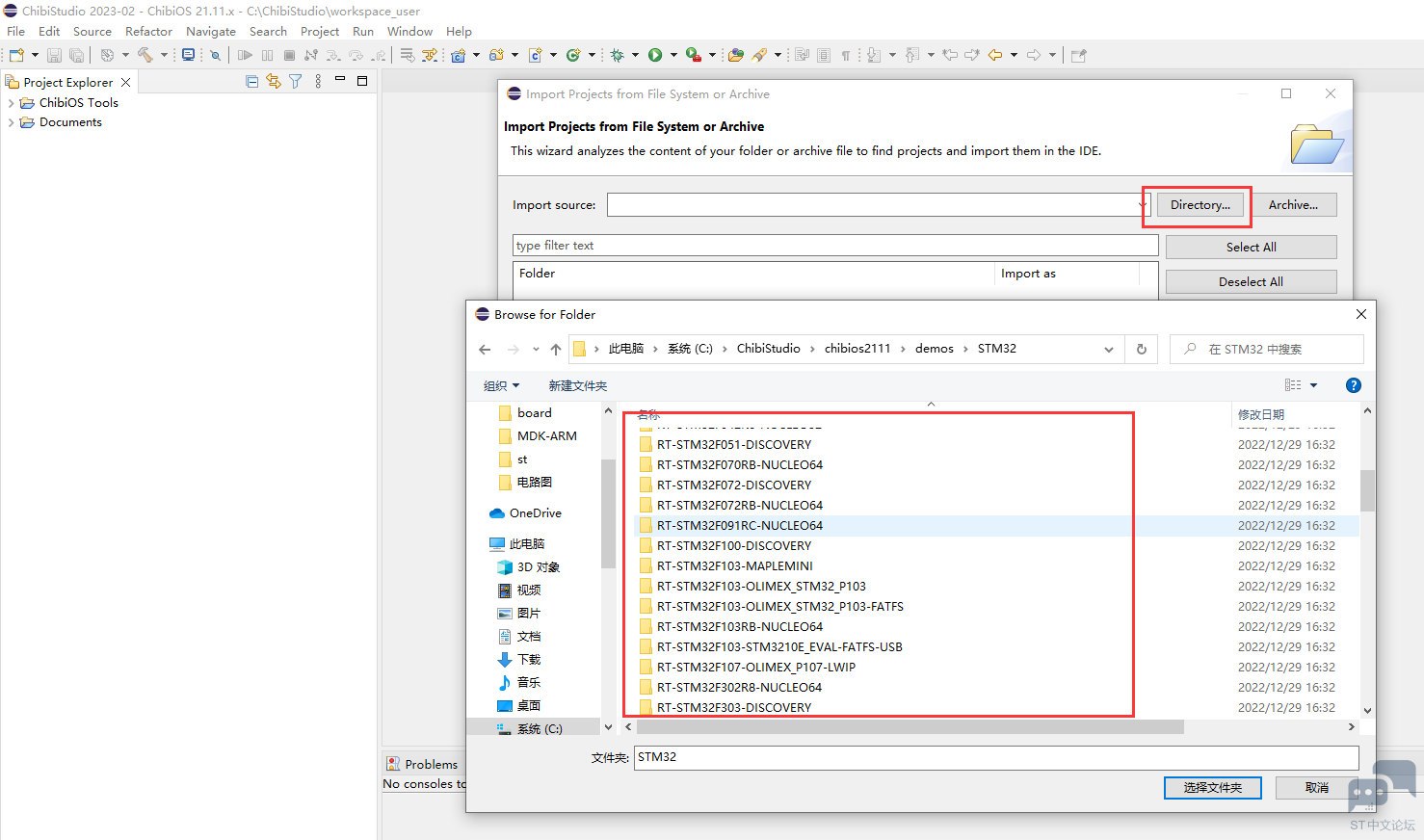1424x840 pixels.
Task: Click Link with Editor in Project Explorer
Action: tap(274, 82)
